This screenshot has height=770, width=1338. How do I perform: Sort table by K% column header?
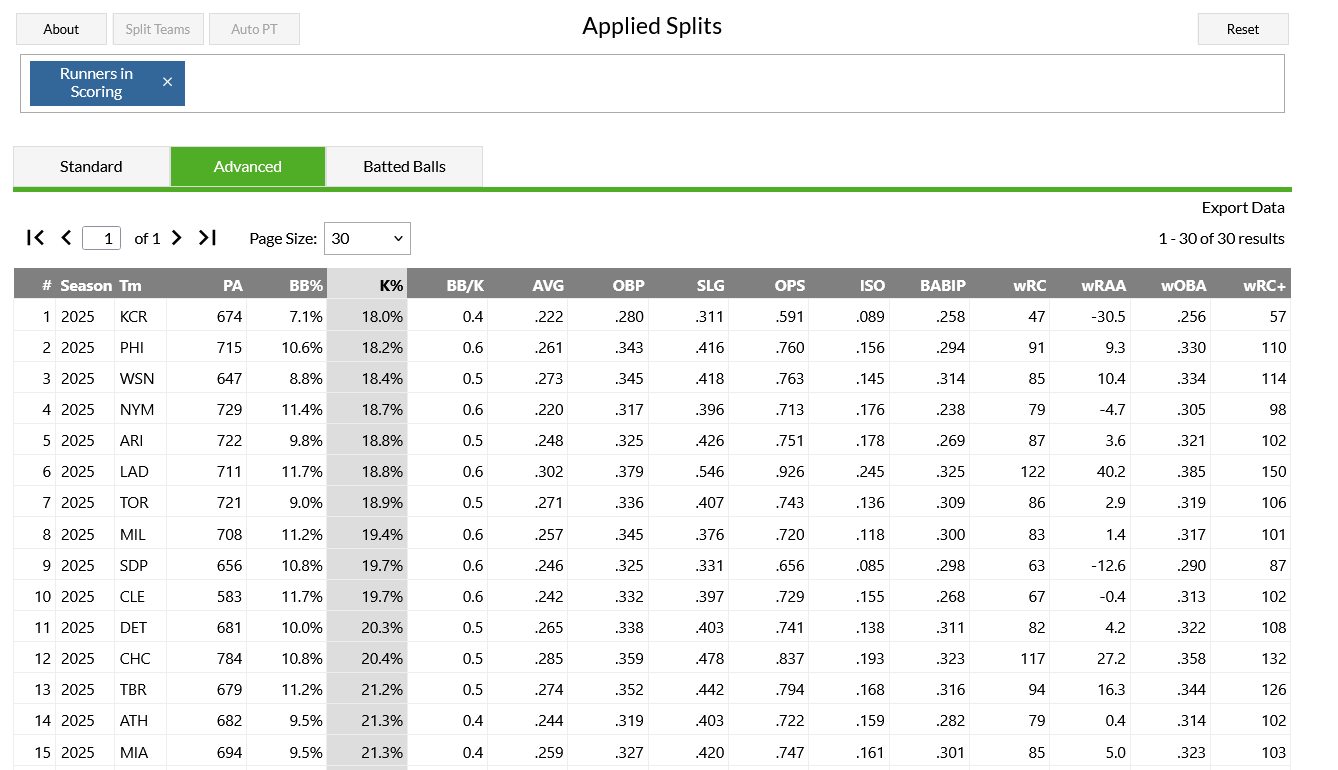(x=391, y=285)
